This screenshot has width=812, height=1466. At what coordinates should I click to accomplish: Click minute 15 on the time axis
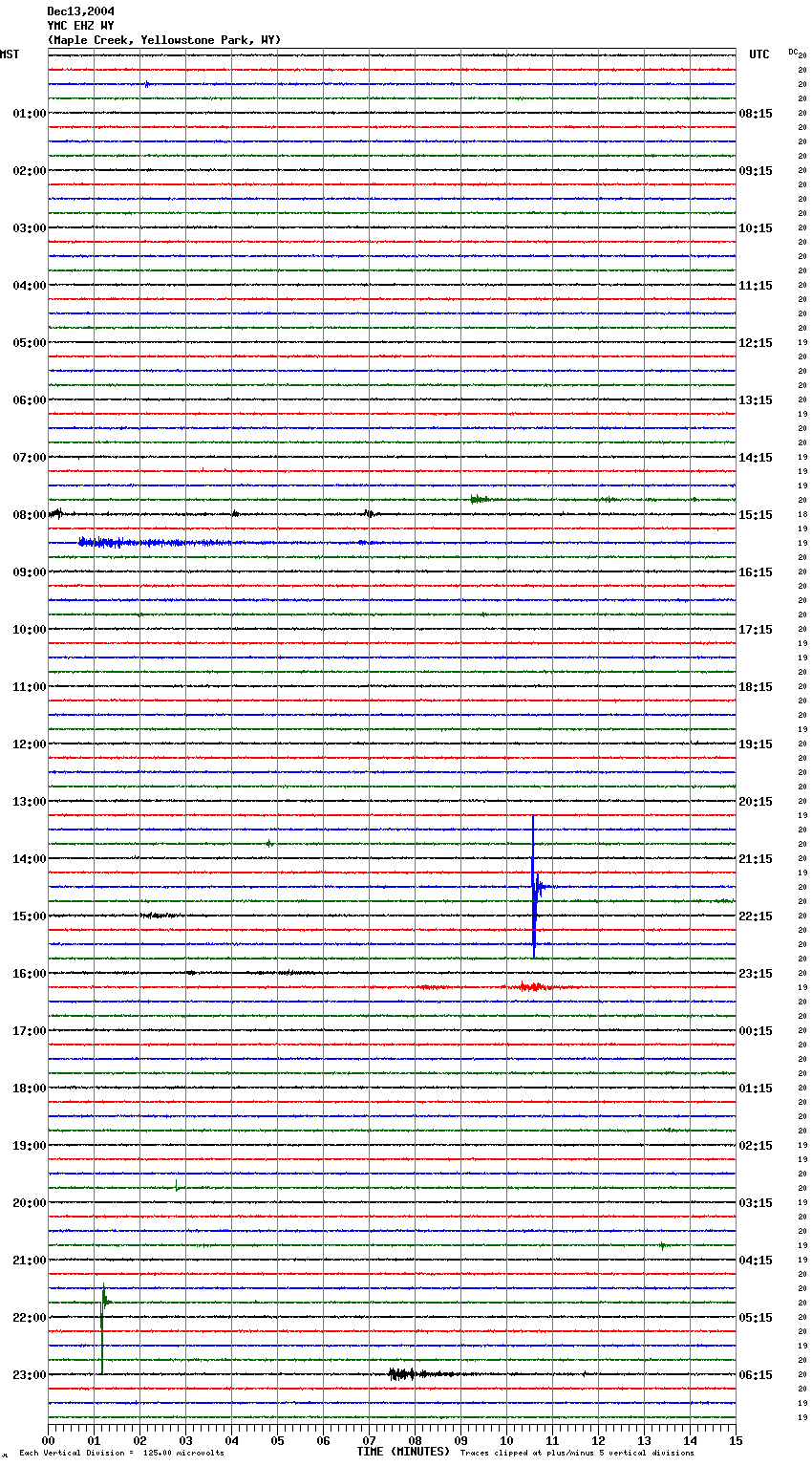737,1440
